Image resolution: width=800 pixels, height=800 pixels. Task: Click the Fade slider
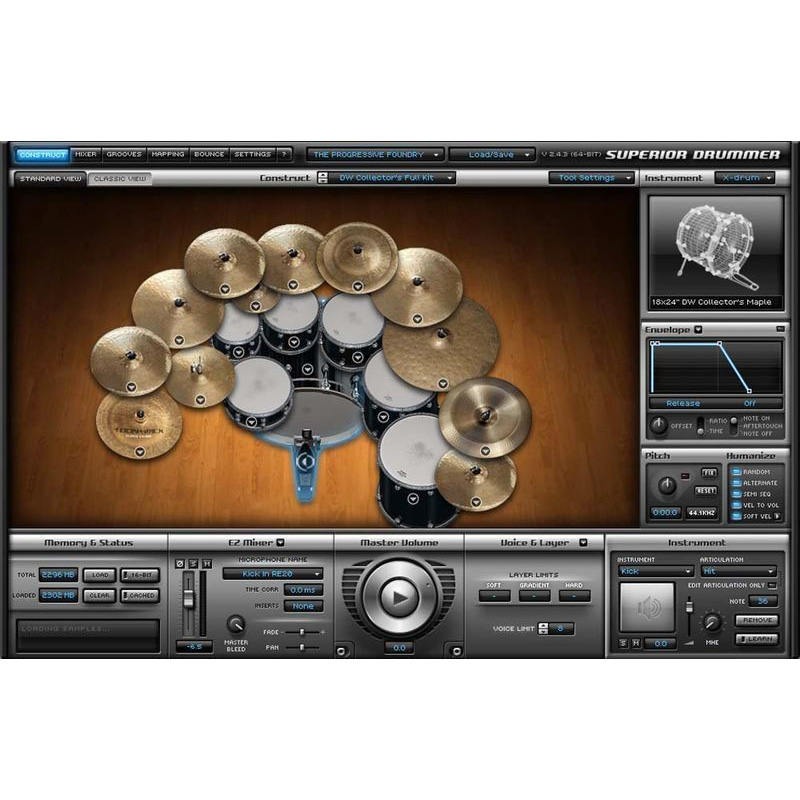(303, 632)
